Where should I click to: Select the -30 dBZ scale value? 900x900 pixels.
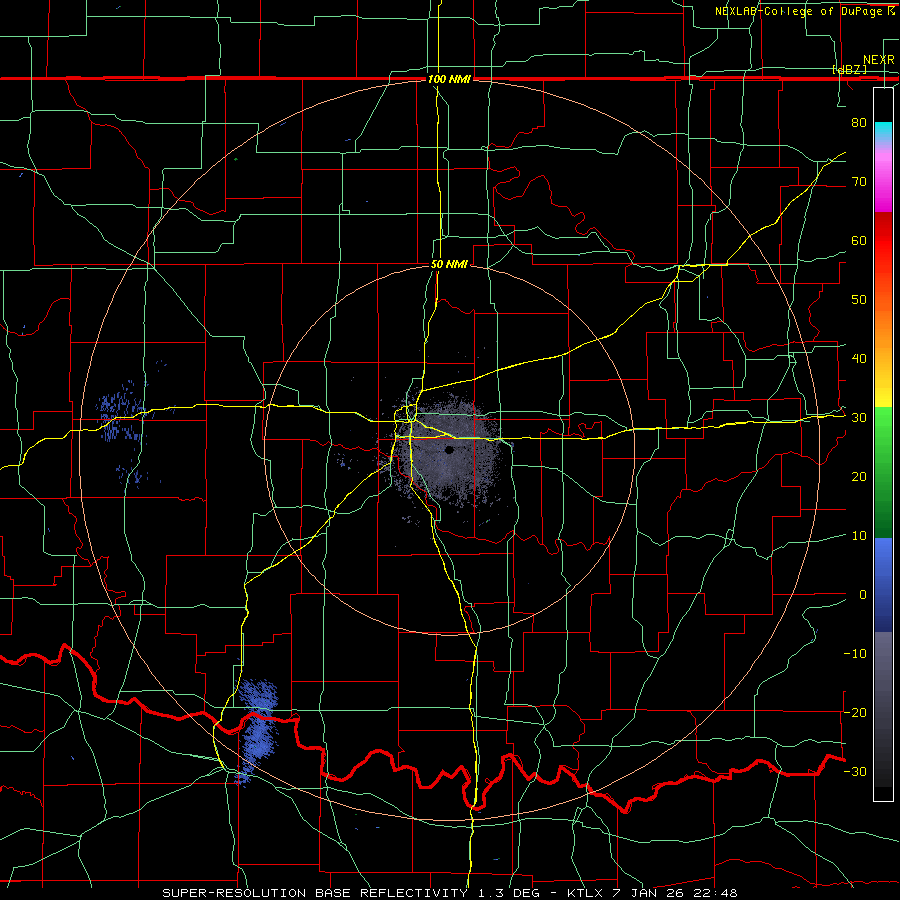pos(855,771)
